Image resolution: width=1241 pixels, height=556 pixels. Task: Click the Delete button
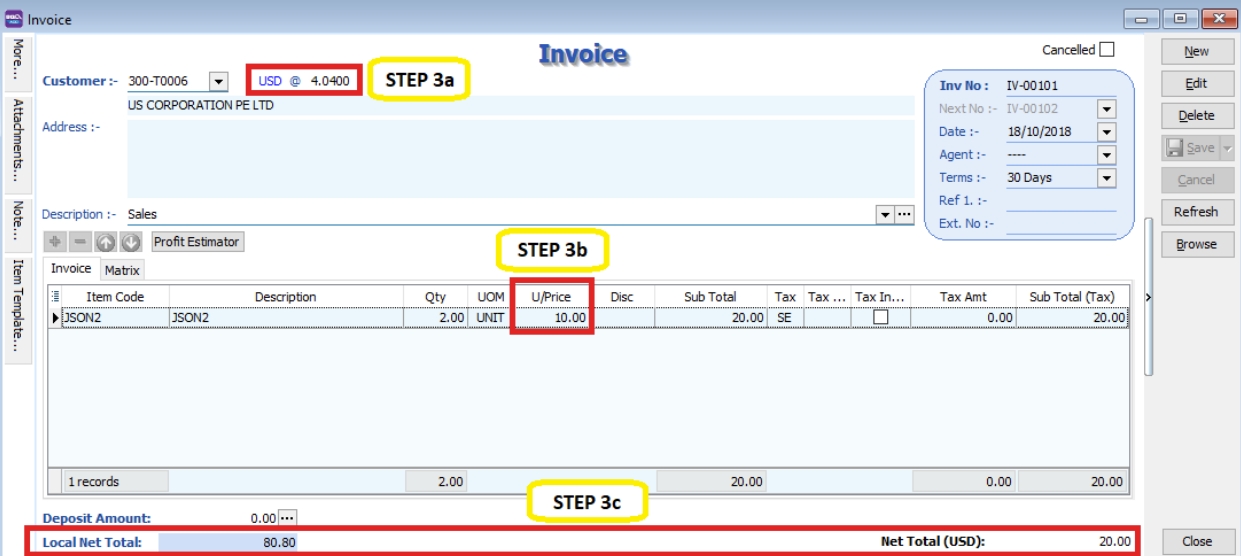pyautogui.click(x=1196, y=115)
